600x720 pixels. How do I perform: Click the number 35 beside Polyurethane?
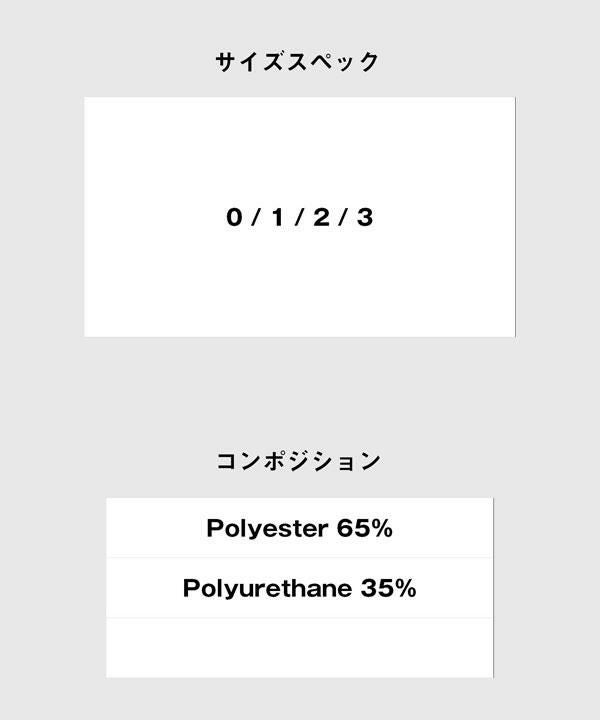(374, 588)
